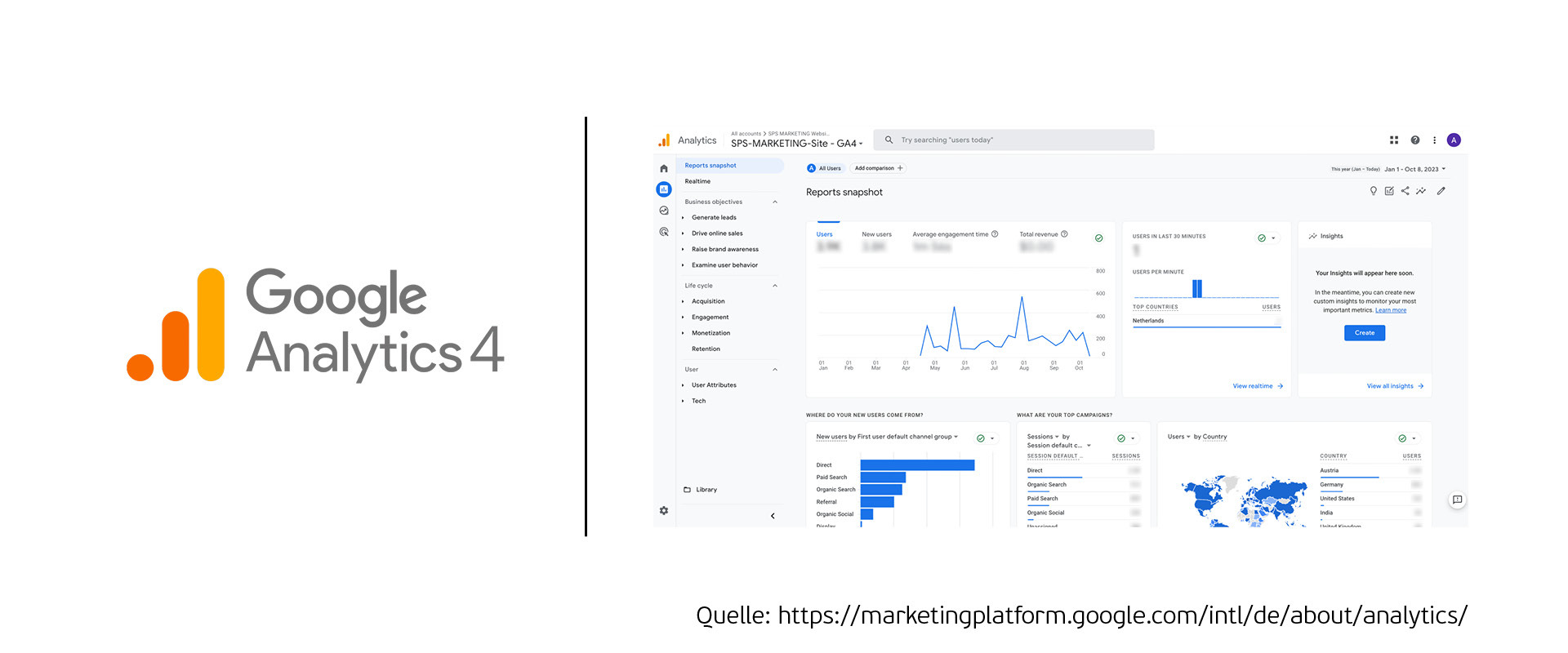Open the Home icon in left rail
The width and height of the screenshot is (1568, 653).
[x=664, y=169]
